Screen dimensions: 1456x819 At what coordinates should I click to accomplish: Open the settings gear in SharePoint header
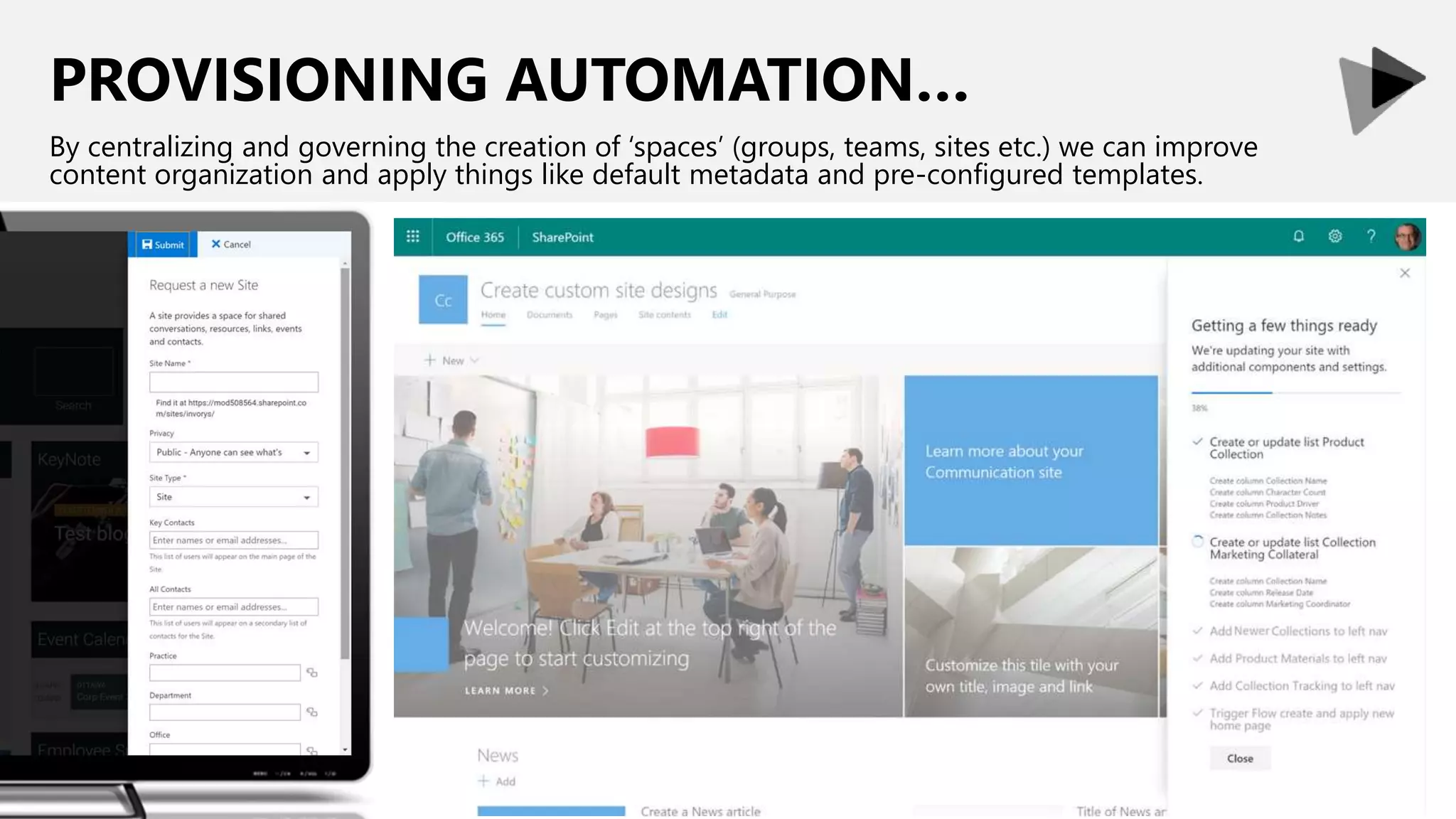[1335, 236]
